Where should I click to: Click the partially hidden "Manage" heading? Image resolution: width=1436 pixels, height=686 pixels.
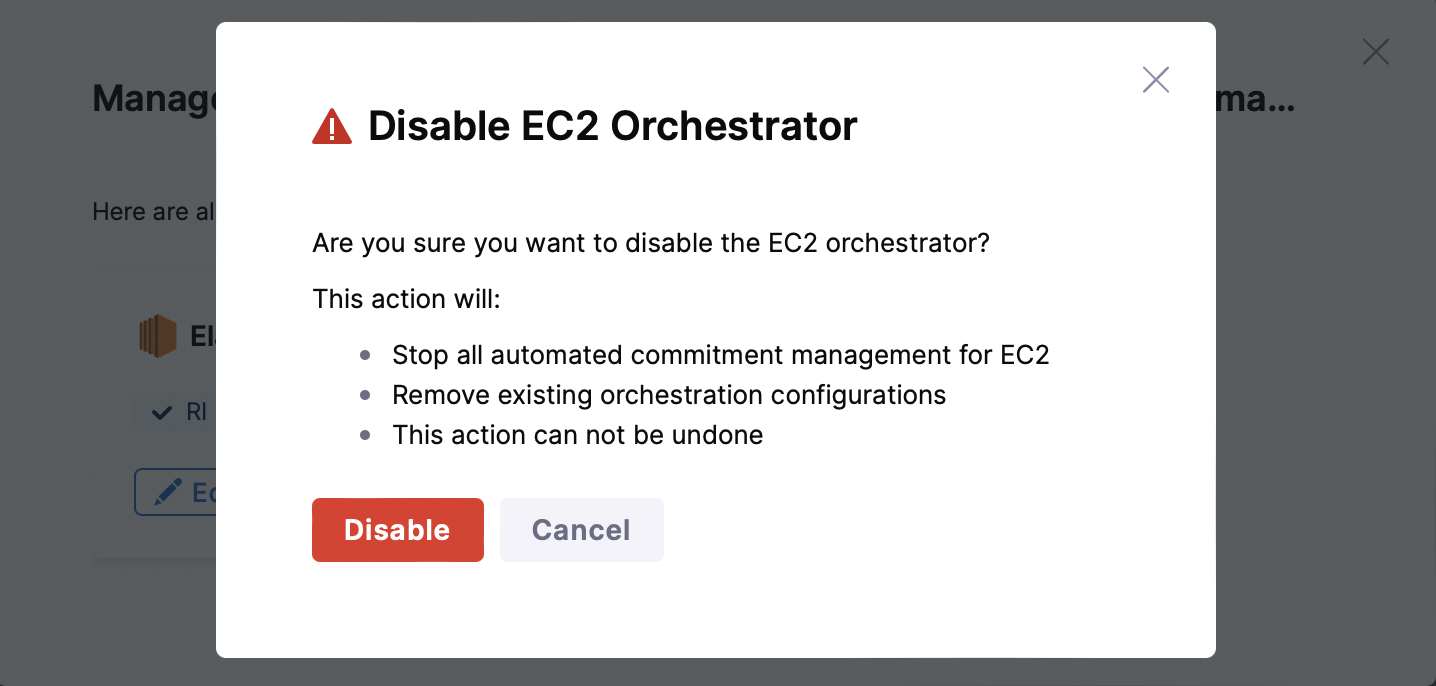click(154, 99)
